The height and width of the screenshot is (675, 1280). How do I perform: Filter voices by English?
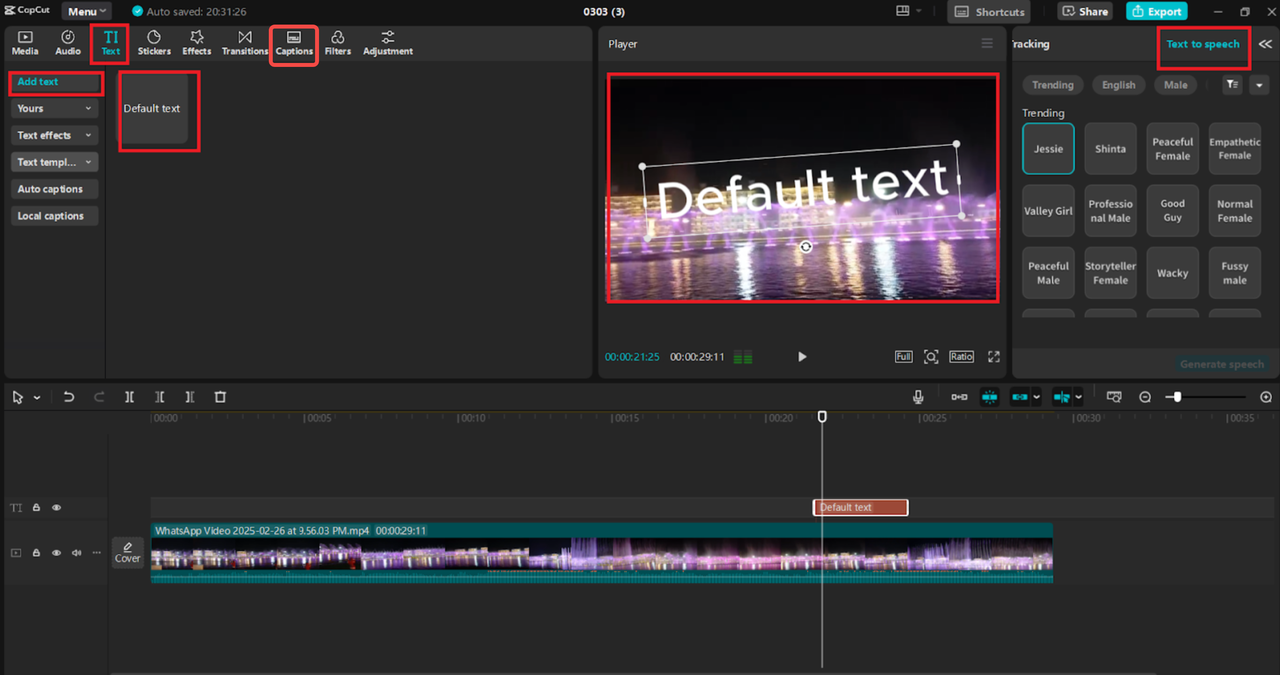[1119, 85]
